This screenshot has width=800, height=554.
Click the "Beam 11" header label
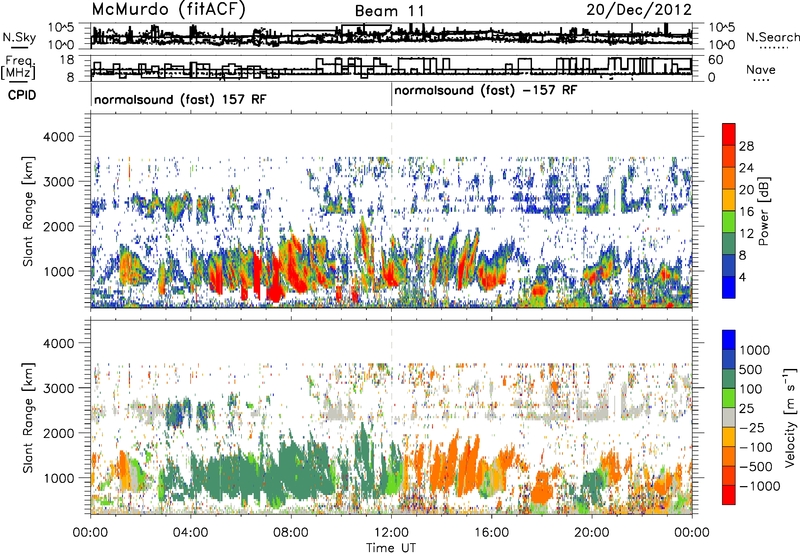(x=389, y=11)
